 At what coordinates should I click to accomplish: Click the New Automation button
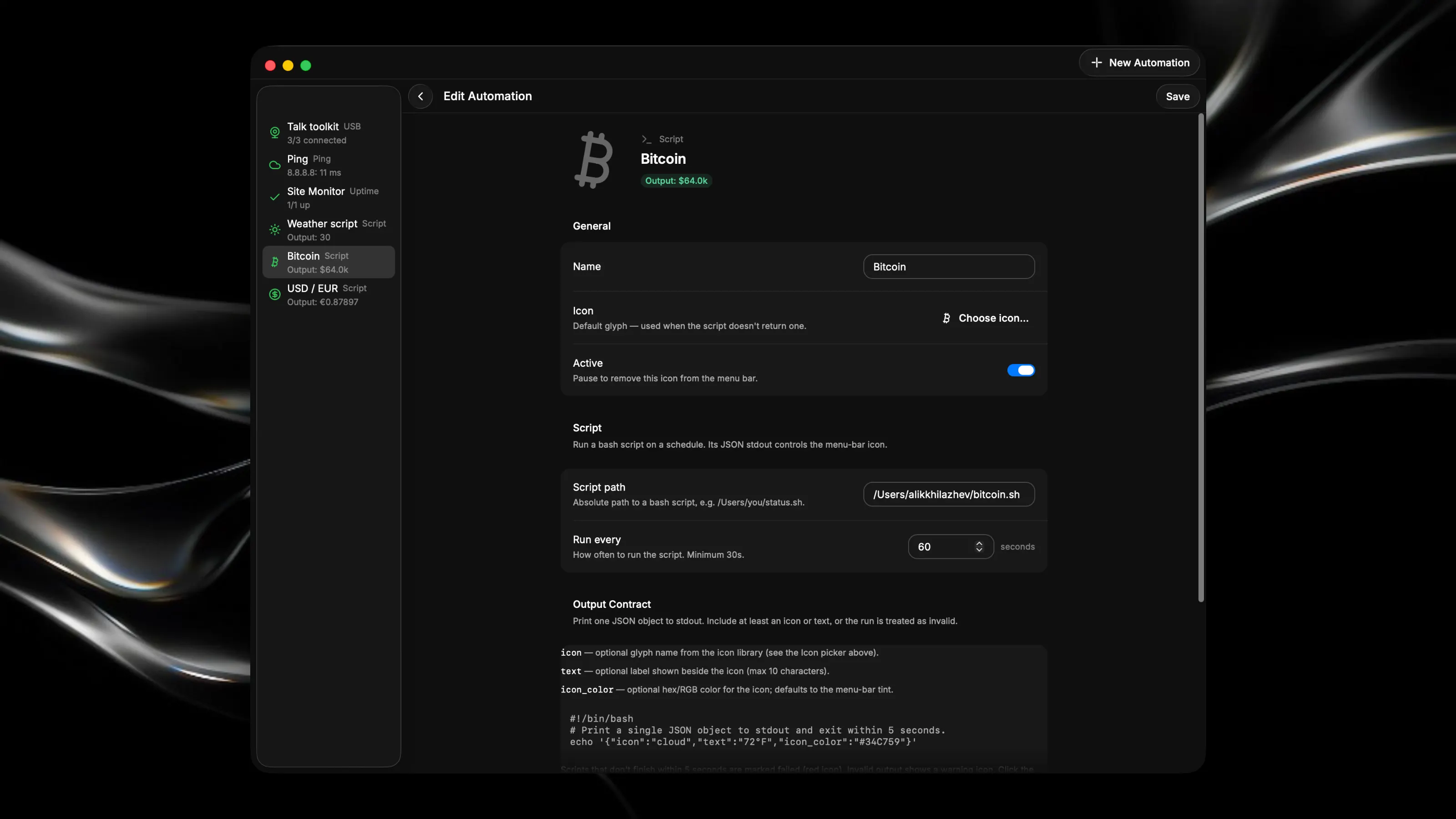(1139, 63)
